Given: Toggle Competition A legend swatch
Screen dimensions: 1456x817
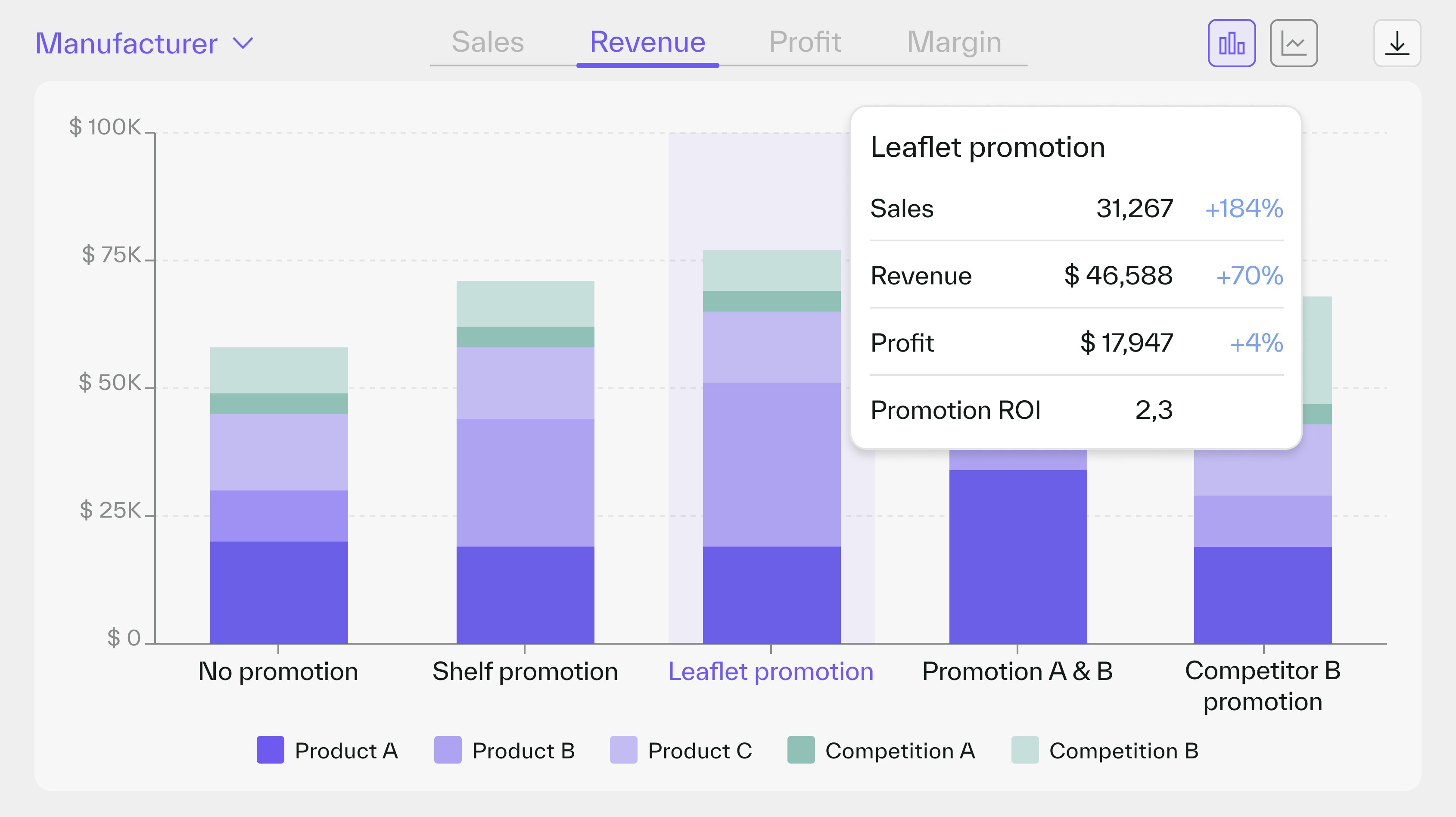Looking at the screenshot, I should [x=801, y=750].
